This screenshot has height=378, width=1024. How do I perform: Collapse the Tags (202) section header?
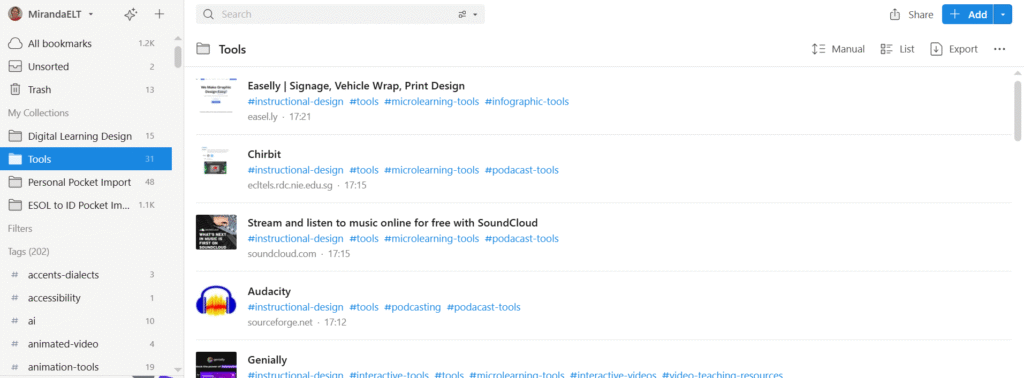pyautogui.click(x=28, y=252)
